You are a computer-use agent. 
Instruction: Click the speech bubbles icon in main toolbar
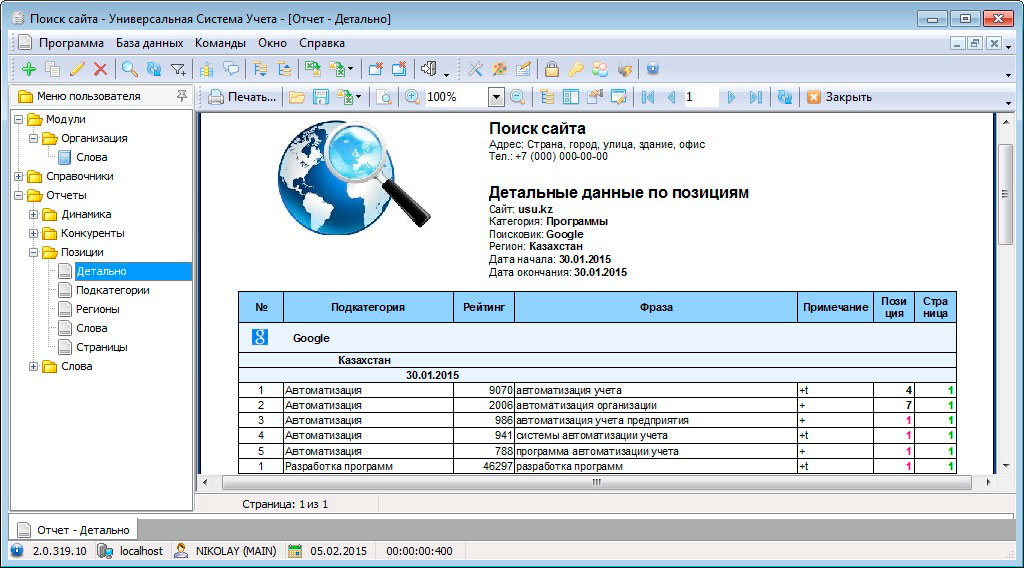tap(231, 69)
